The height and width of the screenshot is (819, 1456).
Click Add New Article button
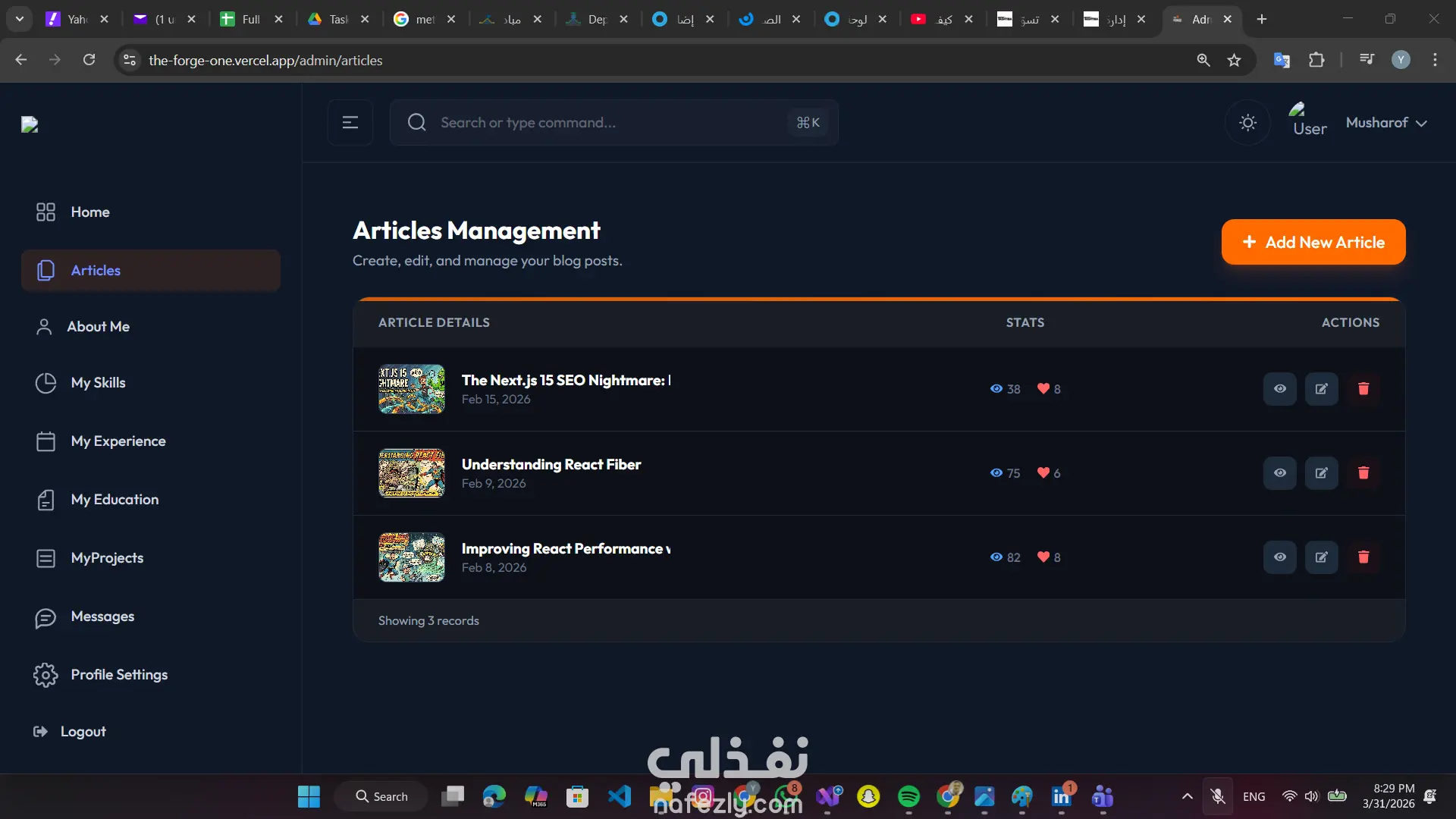1313,243
